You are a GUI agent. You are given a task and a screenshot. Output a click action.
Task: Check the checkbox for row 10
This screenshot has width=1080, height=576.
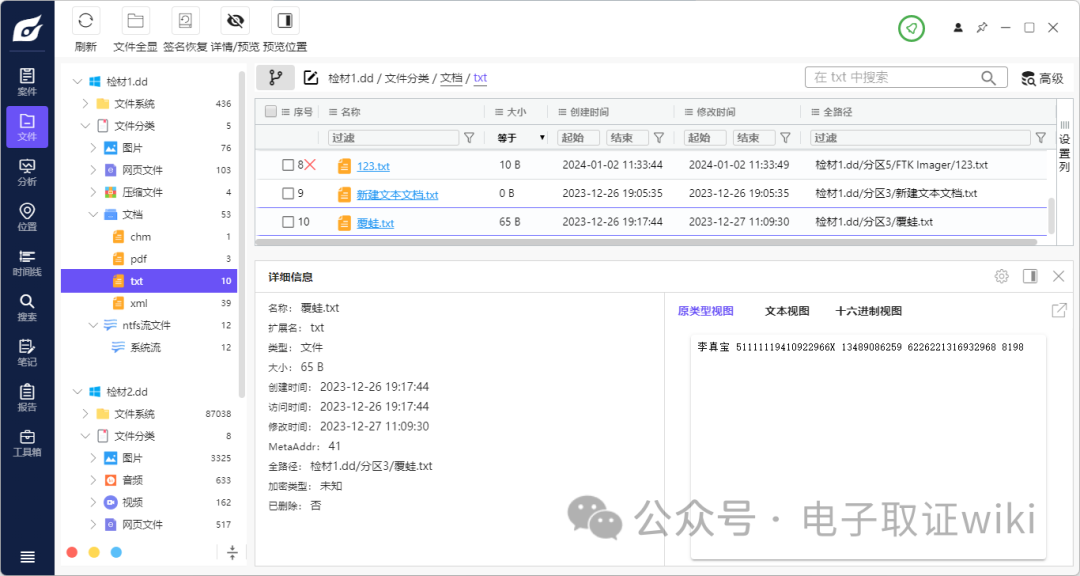tap(288, 222)
